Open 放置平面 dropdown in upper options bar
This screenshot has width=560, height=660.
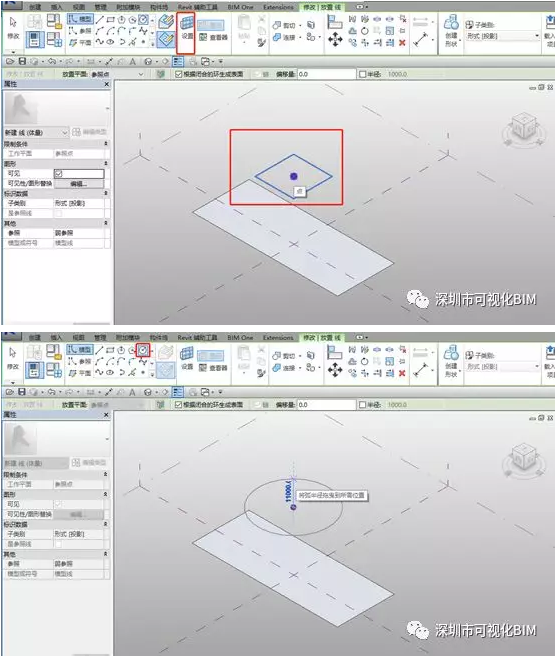117,74
